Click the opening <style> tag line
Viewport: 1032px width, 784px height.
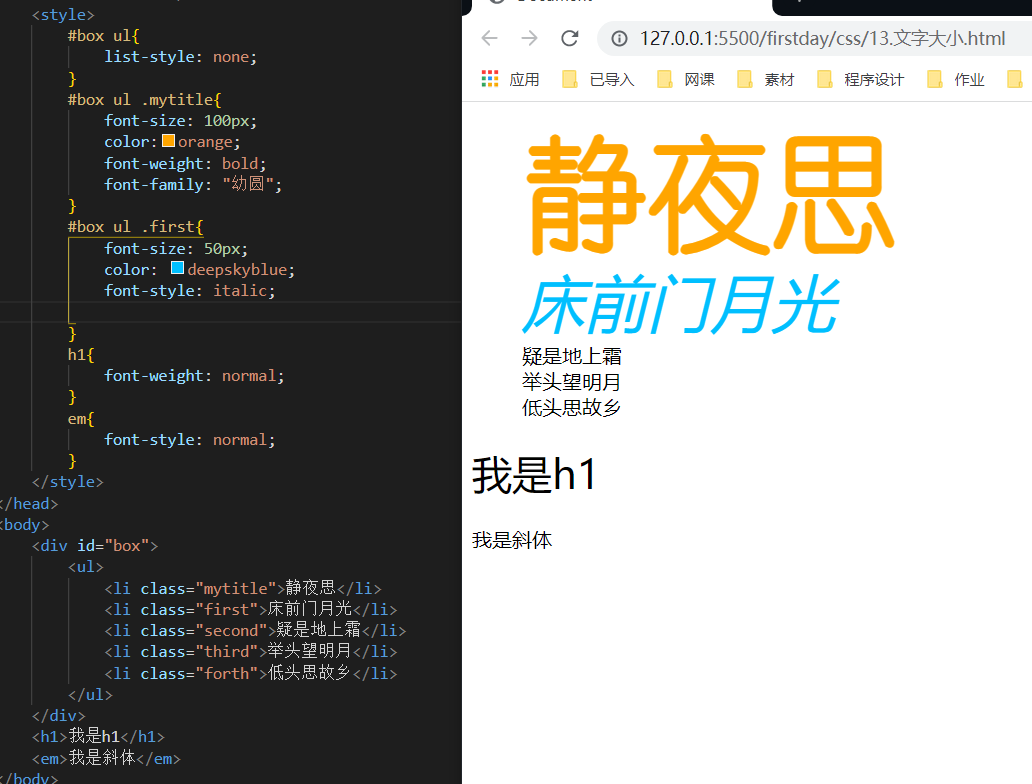click(63, 14)
